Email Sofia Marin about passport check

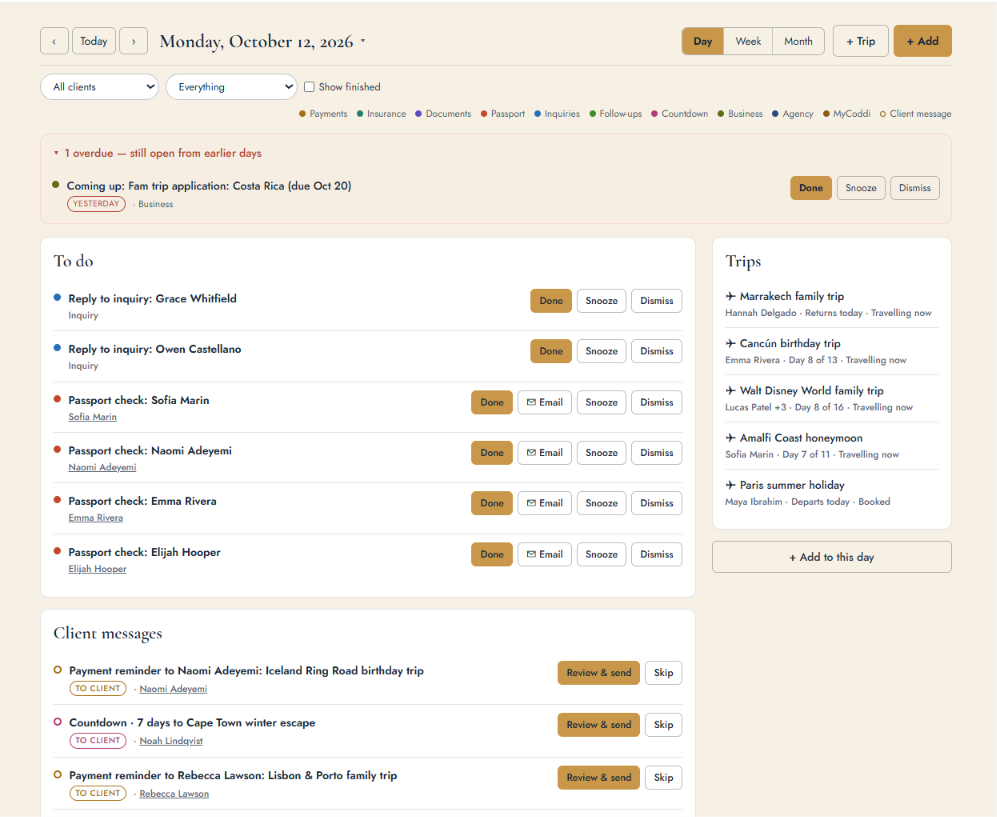[545, 402]
